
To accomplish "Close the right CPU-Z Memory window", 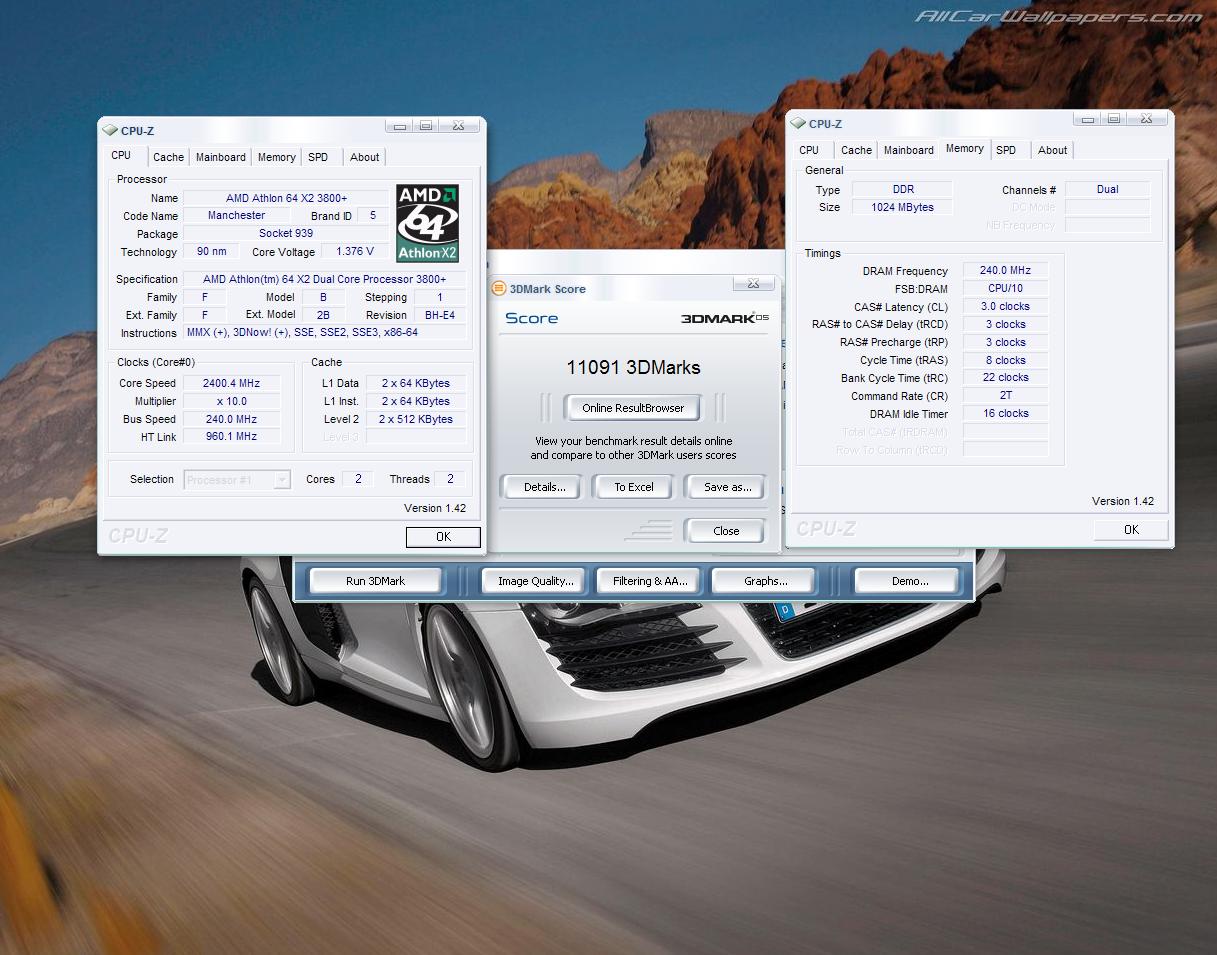I will click(1146, 119).
